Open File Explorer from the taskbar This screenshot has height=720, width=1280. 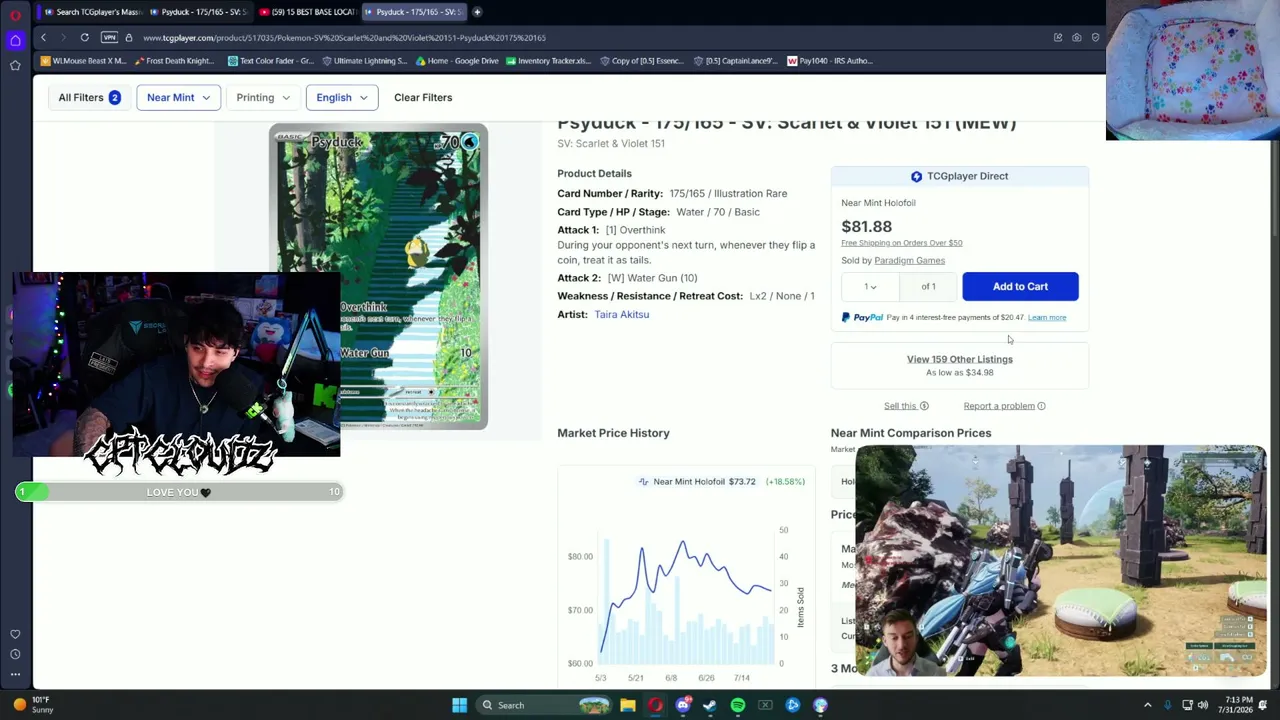tap(628, 706)
